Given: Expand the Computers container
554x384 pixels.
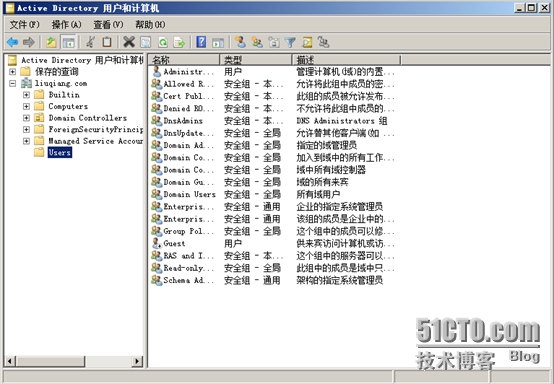Looking at the screenshot, I should coord(26,106).
